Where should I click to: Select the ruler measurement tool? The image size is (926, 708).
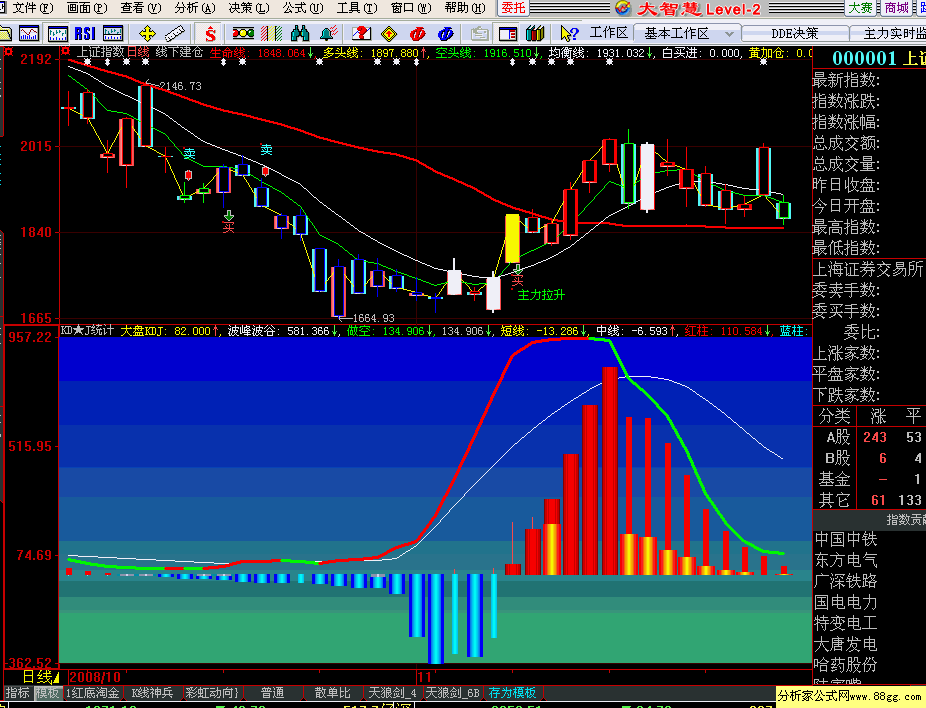tap(175, 34)
